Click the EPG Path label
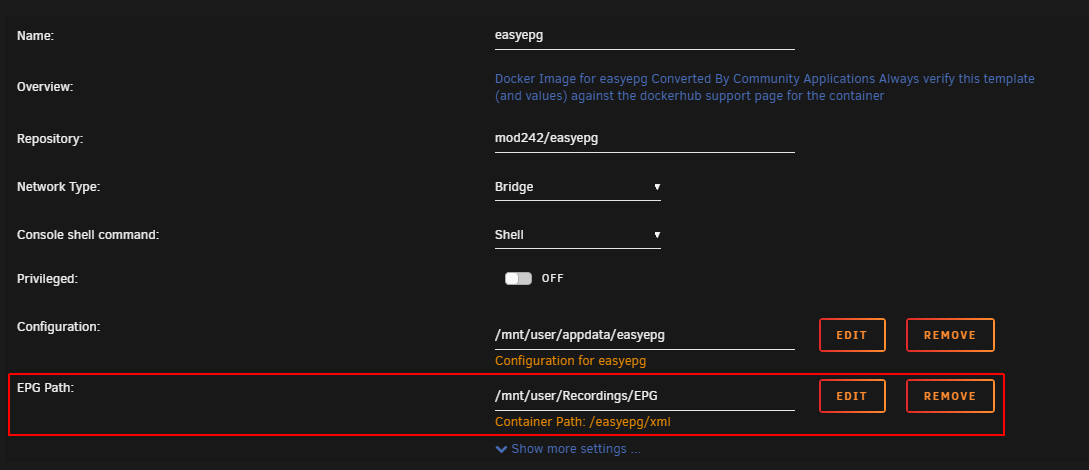1089x470 pixels. (45, 387)
